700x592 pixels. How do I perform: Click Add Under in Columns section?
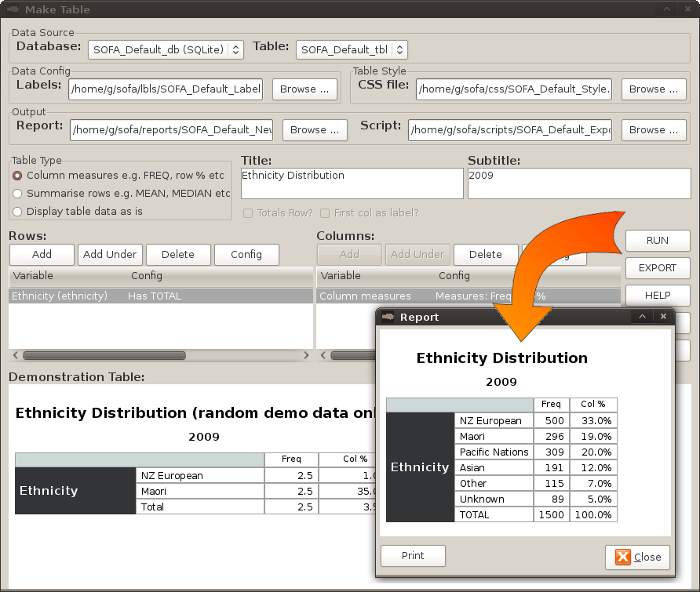(417, 254)
